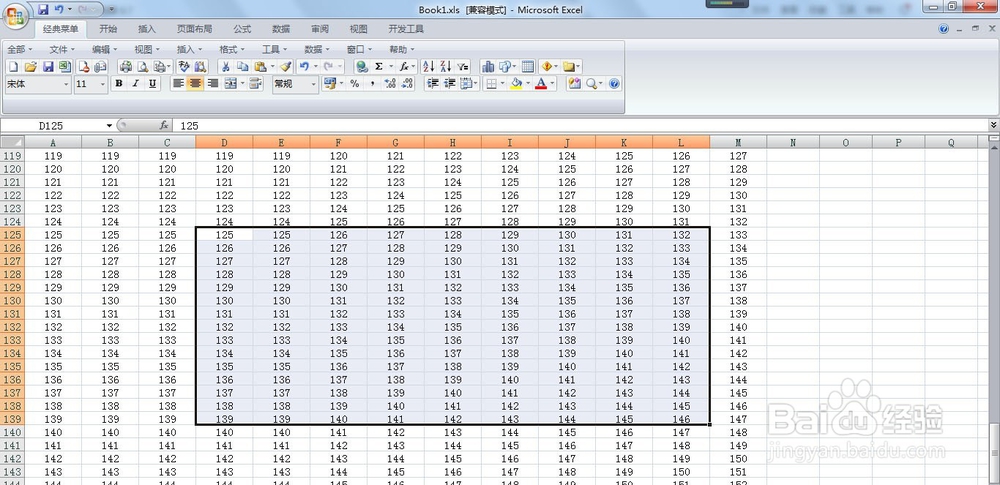
Task: Open the 全部 menu
Action: [x=20, y=49]
